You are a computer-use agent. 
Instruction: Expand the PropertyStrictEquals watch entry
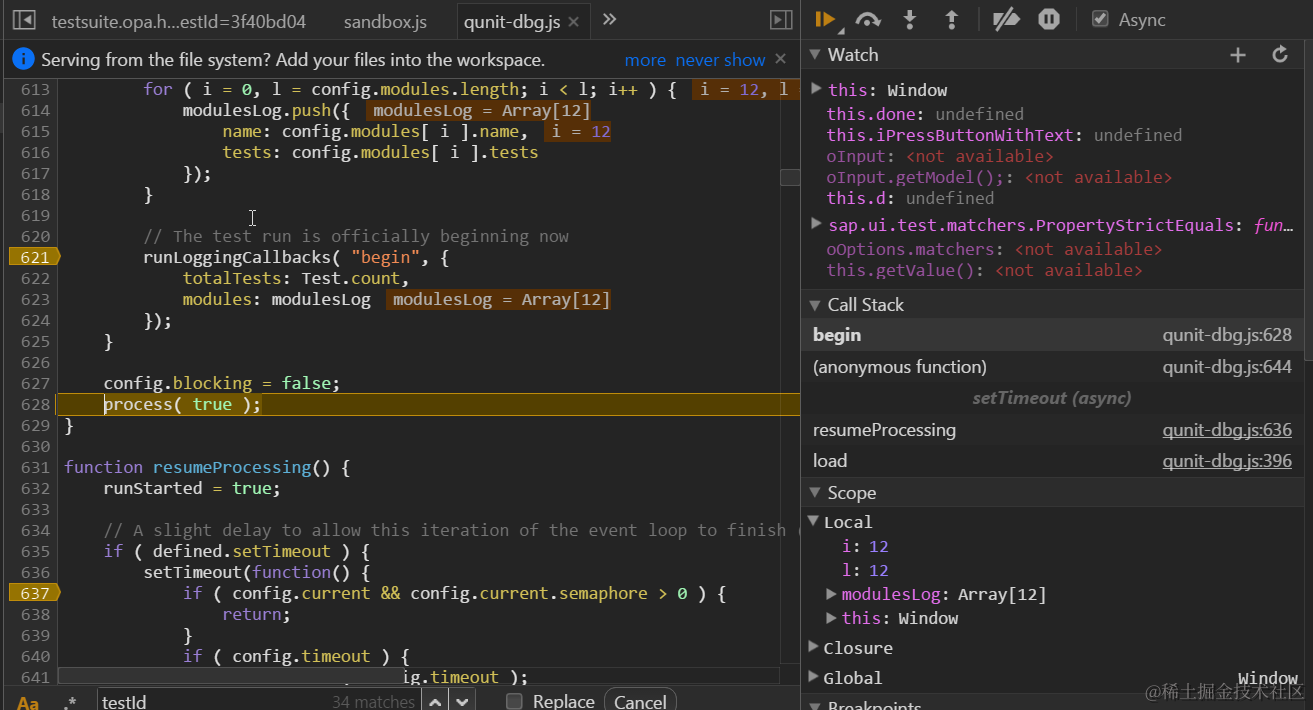coord(816,224)
